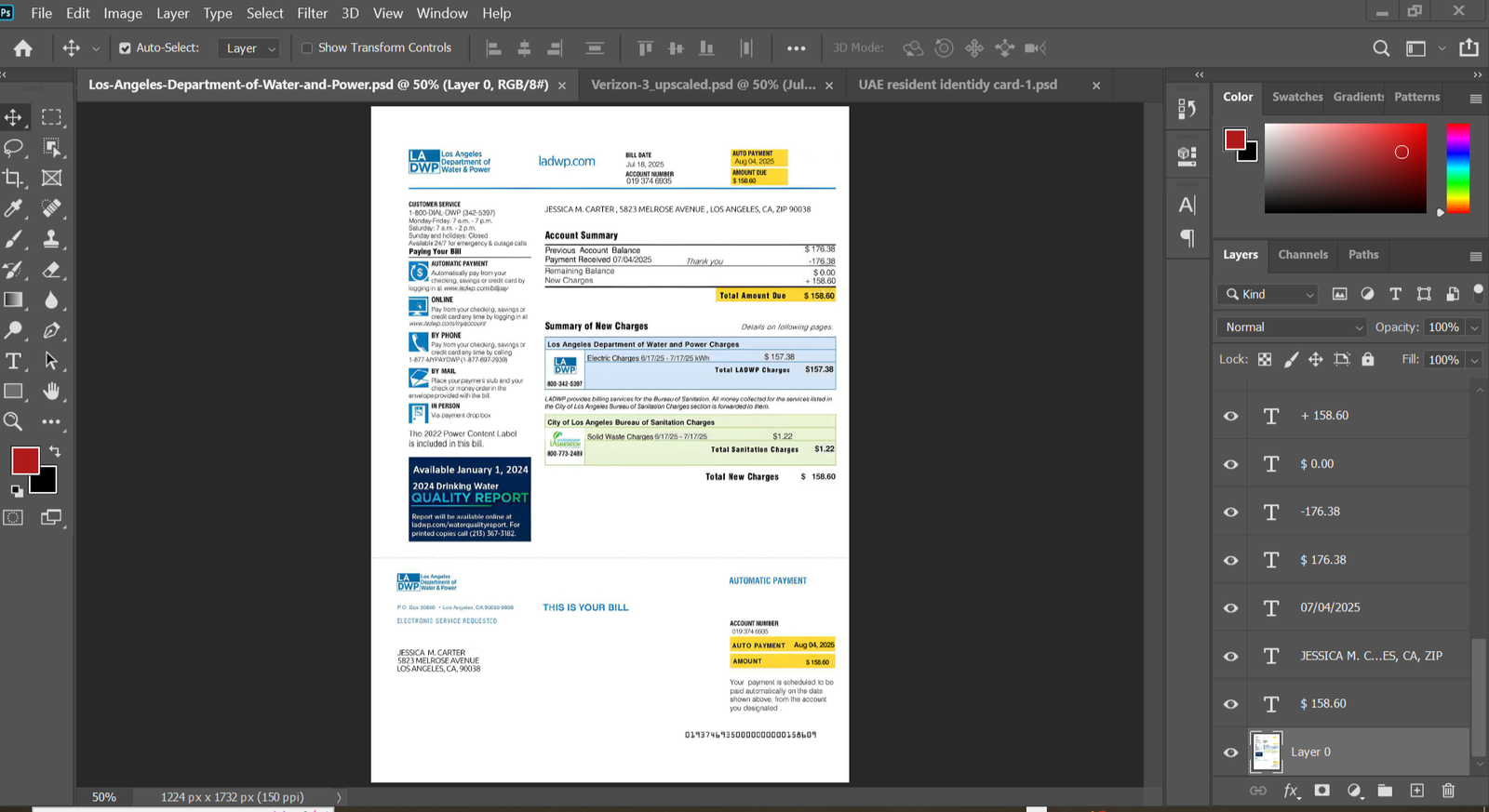Select the Gradient tool
Image resolution: width=1489 pixels, height=812 pixels.
pos(14,300)
